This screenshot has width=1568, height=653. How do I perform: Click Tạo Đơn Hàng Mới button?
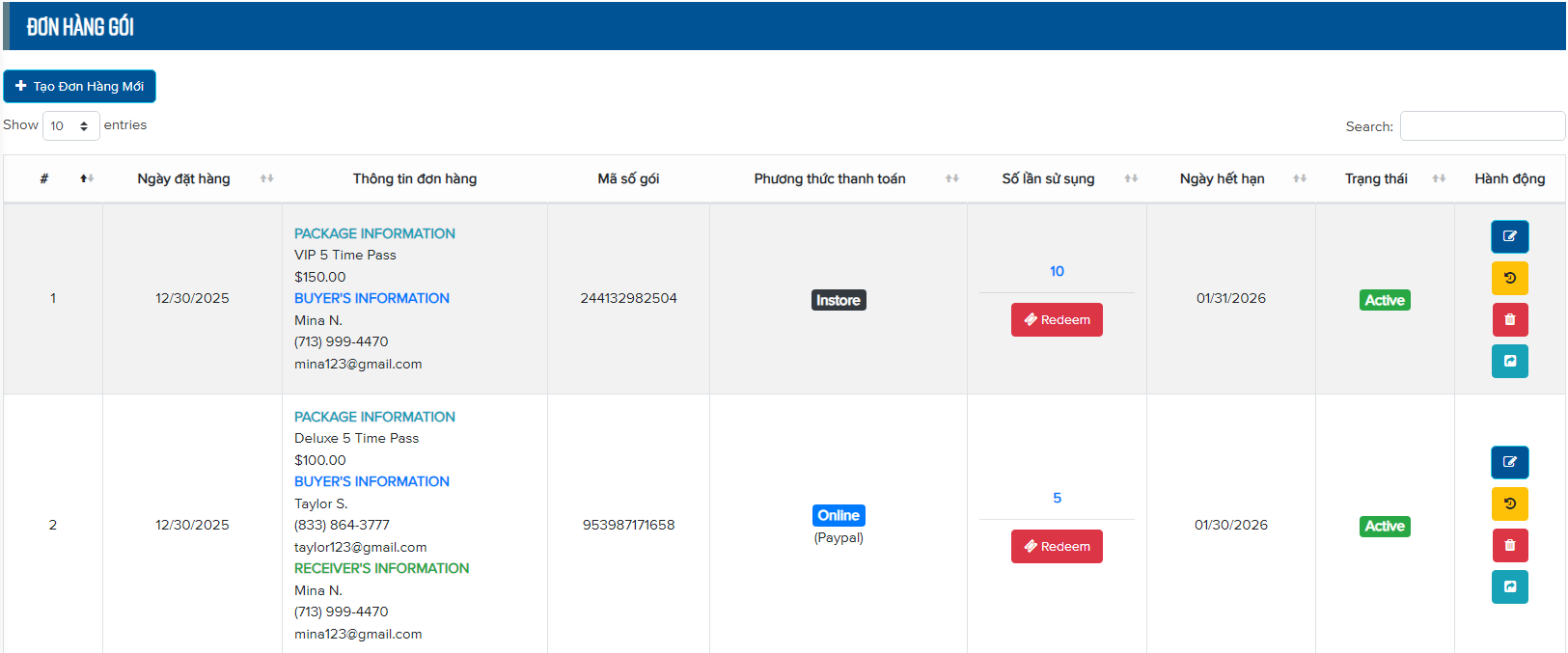click(79, 86)
